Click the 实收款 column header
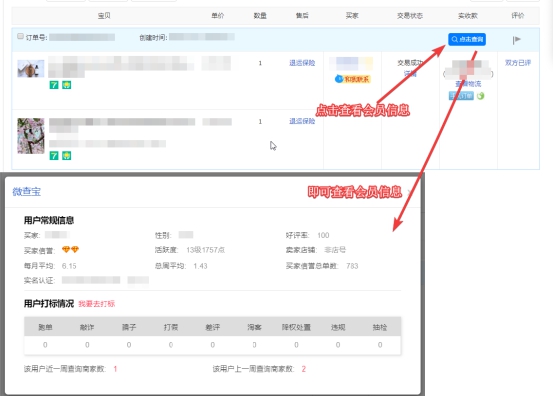Image resolution: width=554 pixels, height=397 pixels. pos(468,16)
